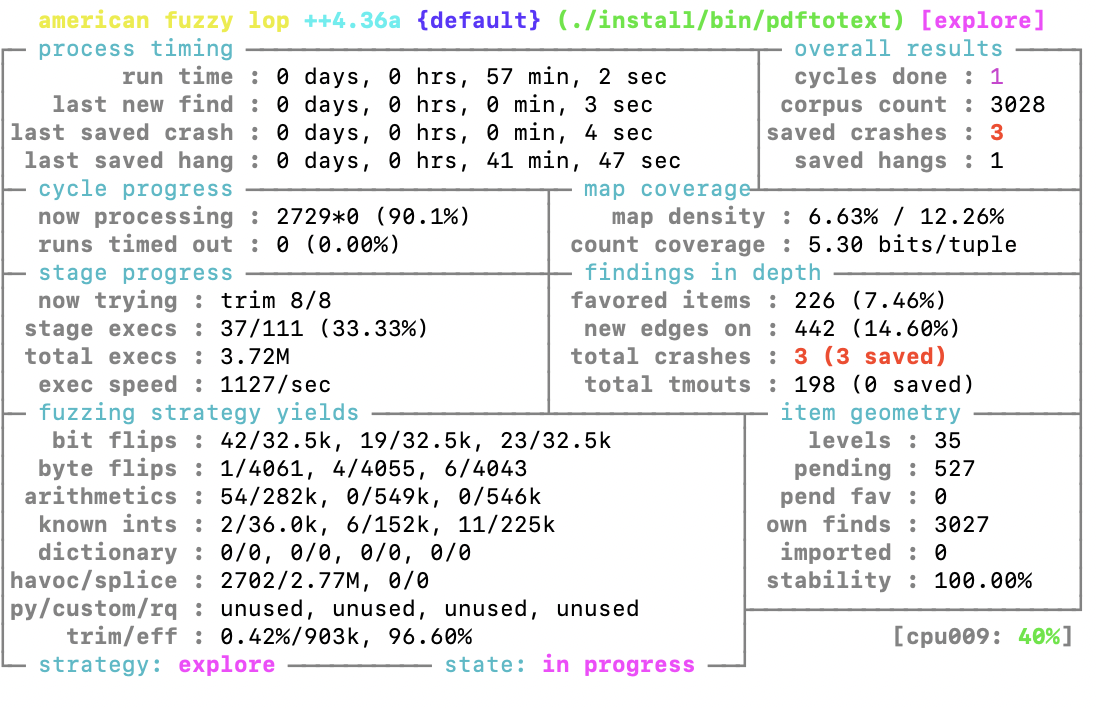Click the red saved crashes value "3"
Viewport: 1096px width, 708px height.
997,133
